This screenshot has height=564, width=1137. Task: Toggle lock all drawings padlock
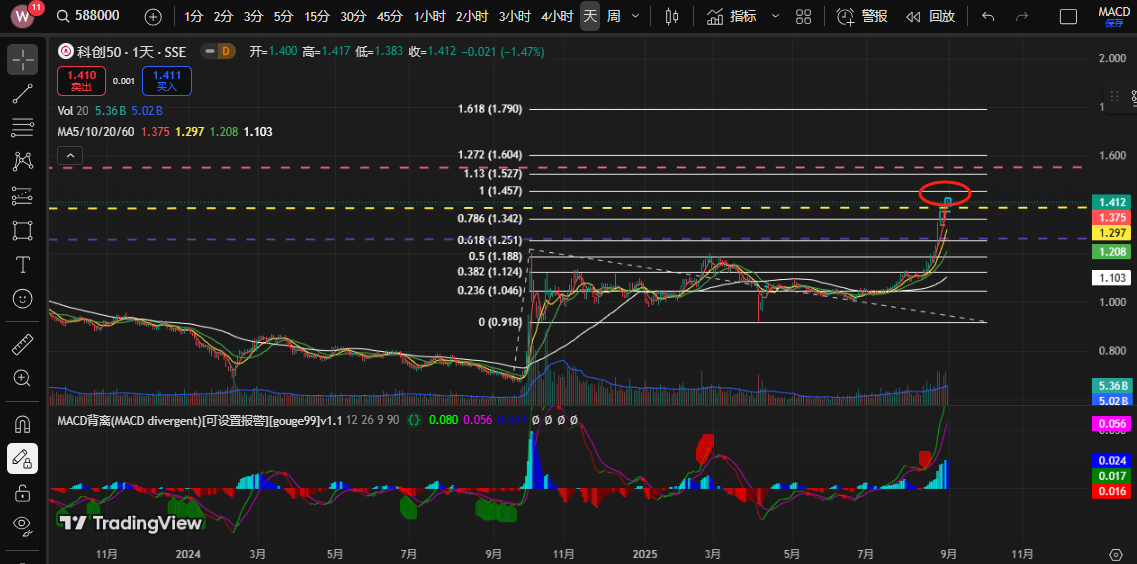pos(23,492)
